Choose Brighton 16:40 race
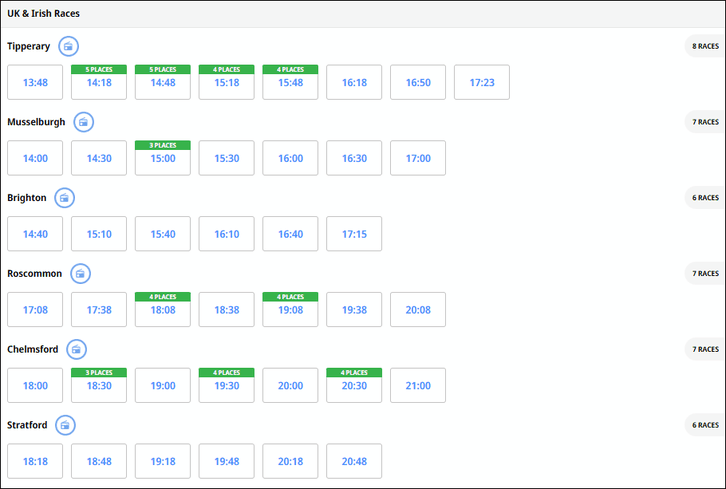This screenshot has width=726, height=489. 290,234
